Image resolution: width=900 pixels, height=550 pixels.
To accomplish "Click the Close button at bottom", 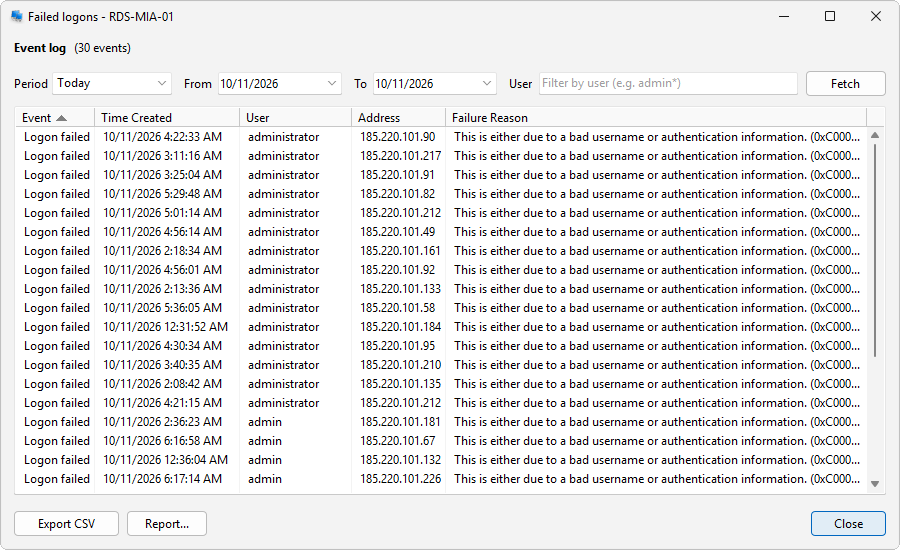I will tap(848, 524).
